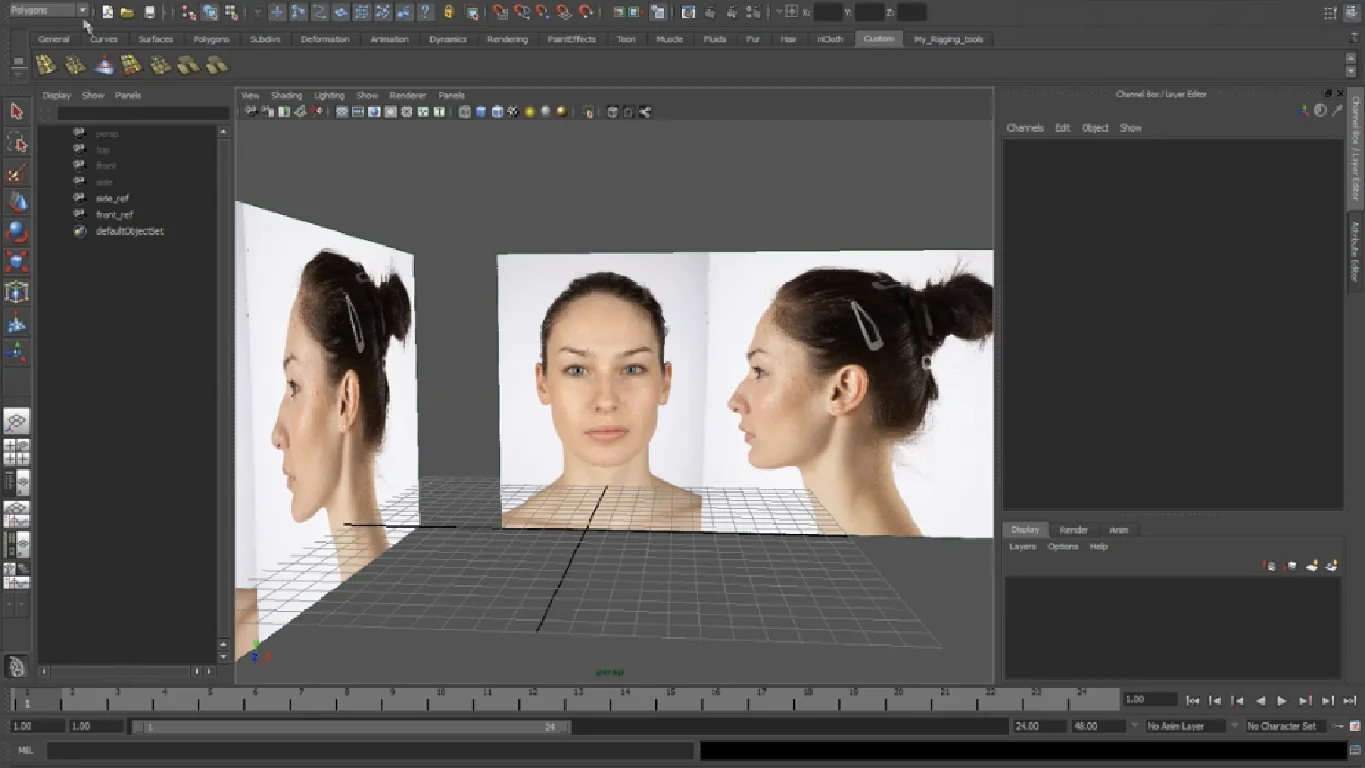The image size is (1365, 768).
Task: Open selection mask dropdown arrow in status line
Action: pyautogui.click(x=257, y=12)
